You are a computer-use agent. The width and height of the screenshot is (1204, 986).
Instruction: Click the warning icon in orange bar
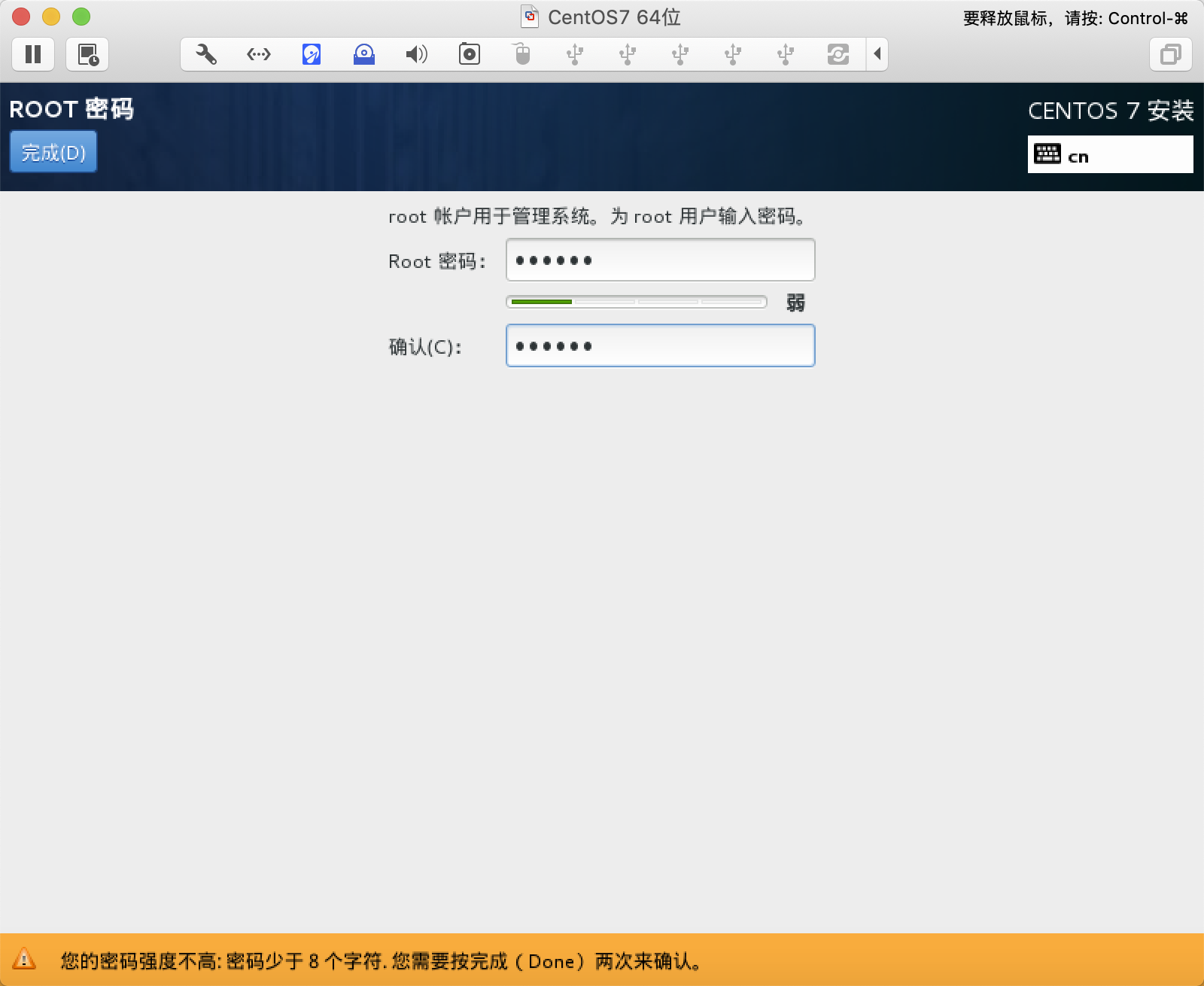[x=24, y=959]
